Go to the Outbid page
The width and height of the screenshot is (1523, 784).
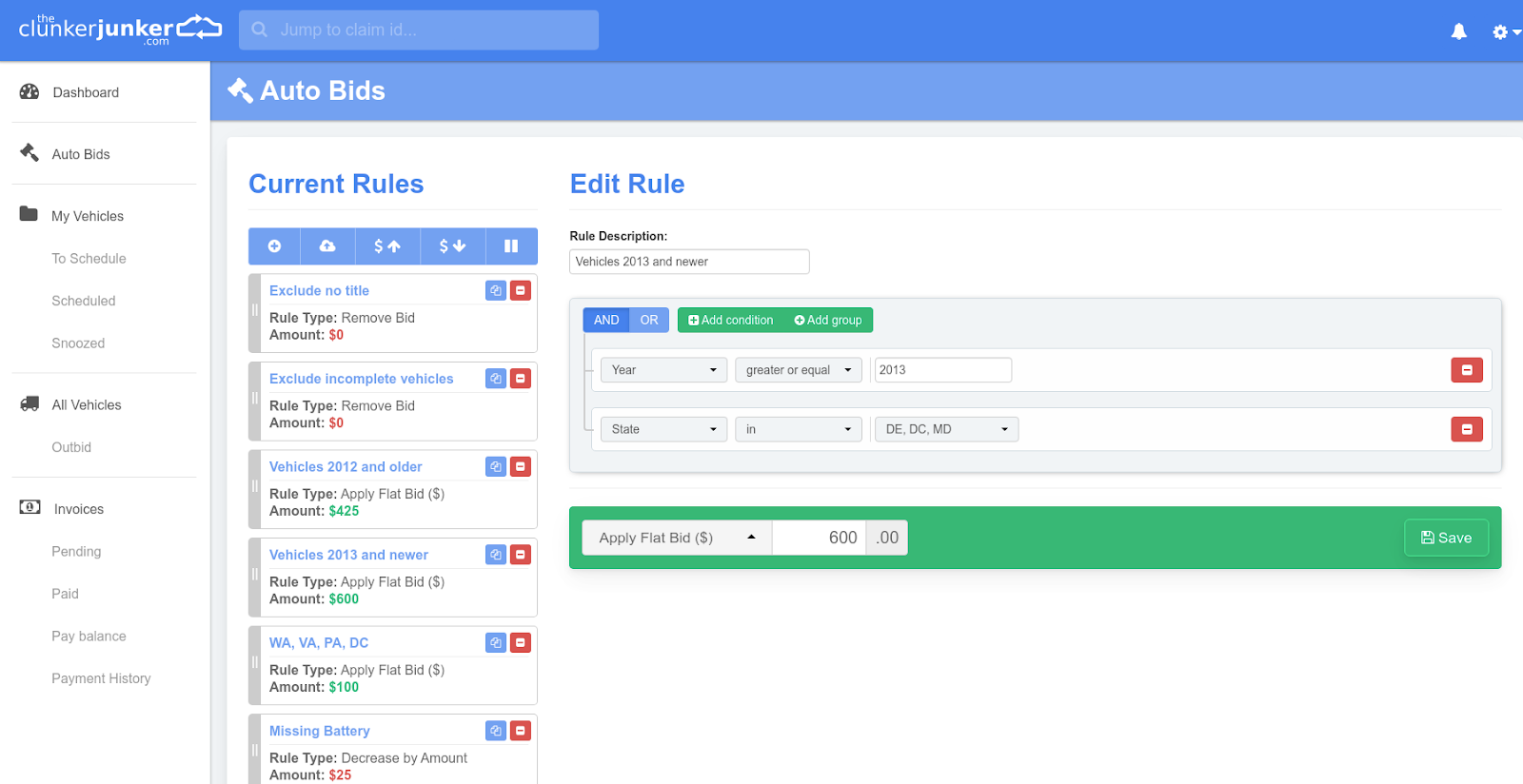click(71, 447)
